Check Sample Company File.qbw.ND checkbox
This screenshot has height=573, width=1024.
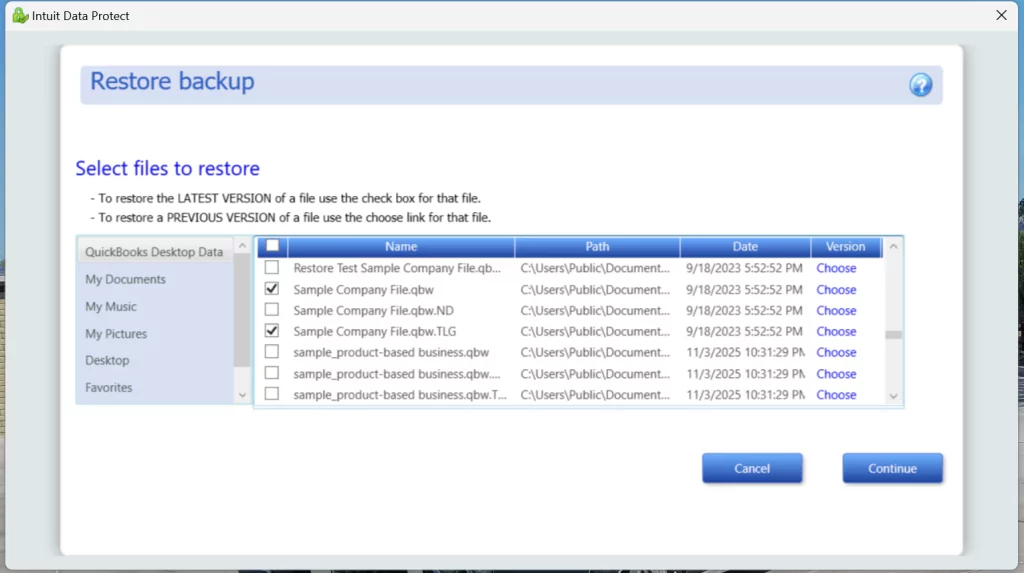pos(272,310)
